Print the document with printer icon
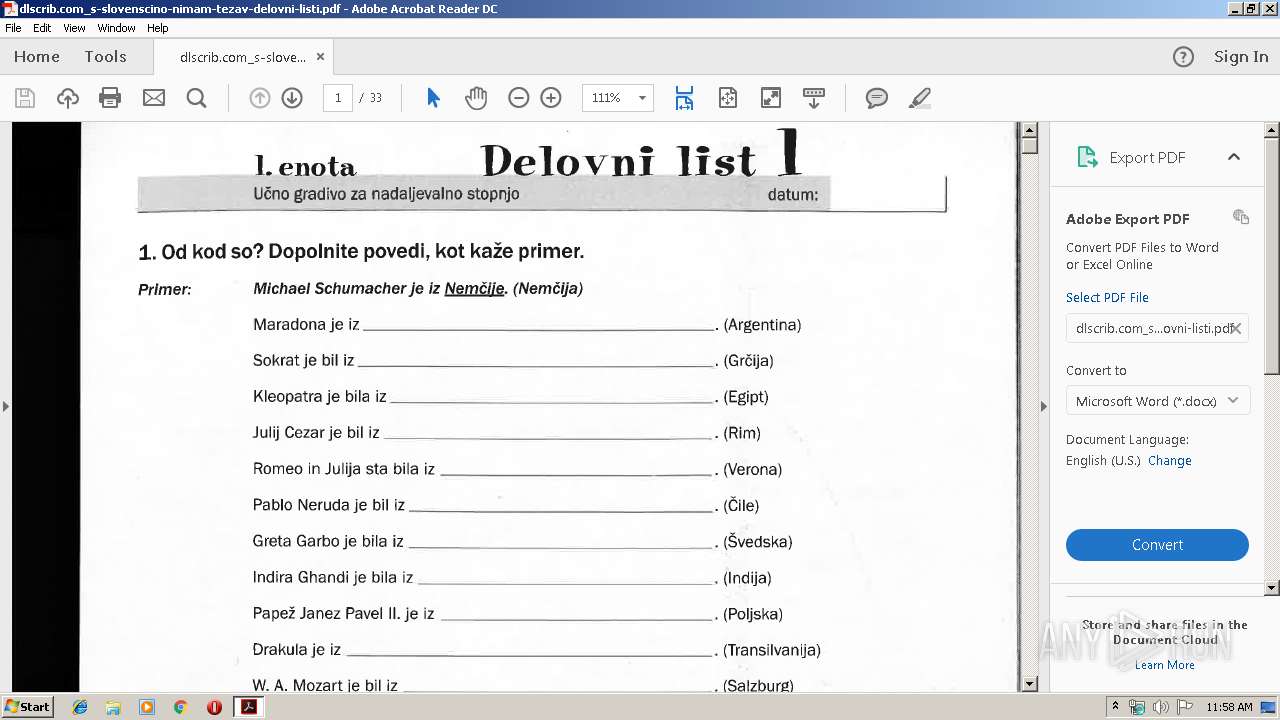Screen dimensions: 1280x720 110,98
